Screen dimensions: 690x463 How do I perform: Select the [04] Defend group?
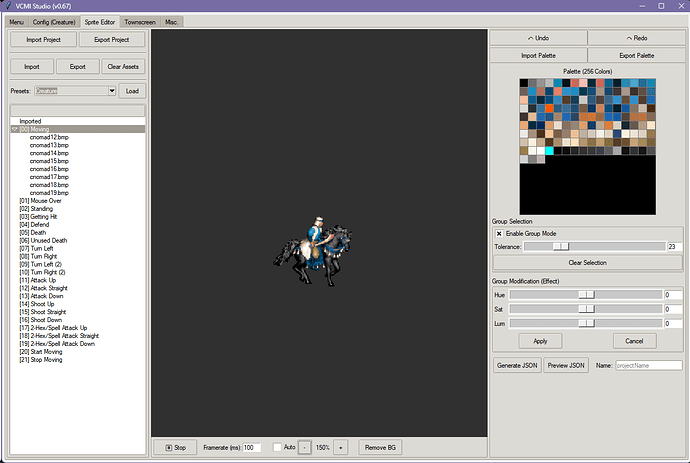(x=34, y=224)
